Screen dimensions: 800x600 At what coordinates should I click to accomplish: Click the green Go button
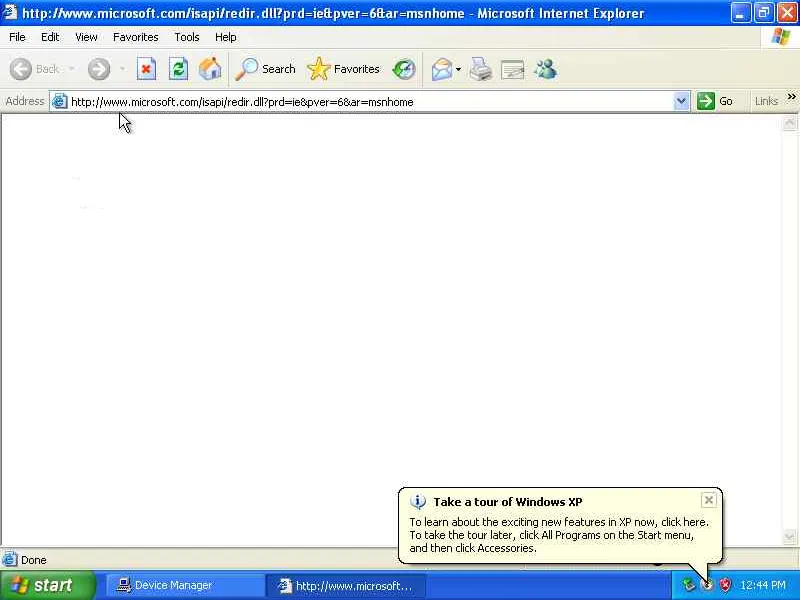[715, 101]
